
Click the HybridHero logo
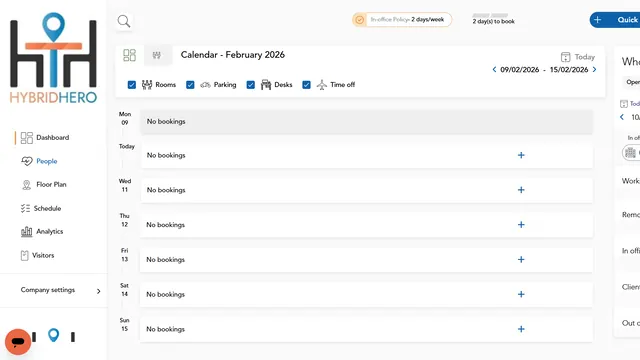click(x=53, y=58)
